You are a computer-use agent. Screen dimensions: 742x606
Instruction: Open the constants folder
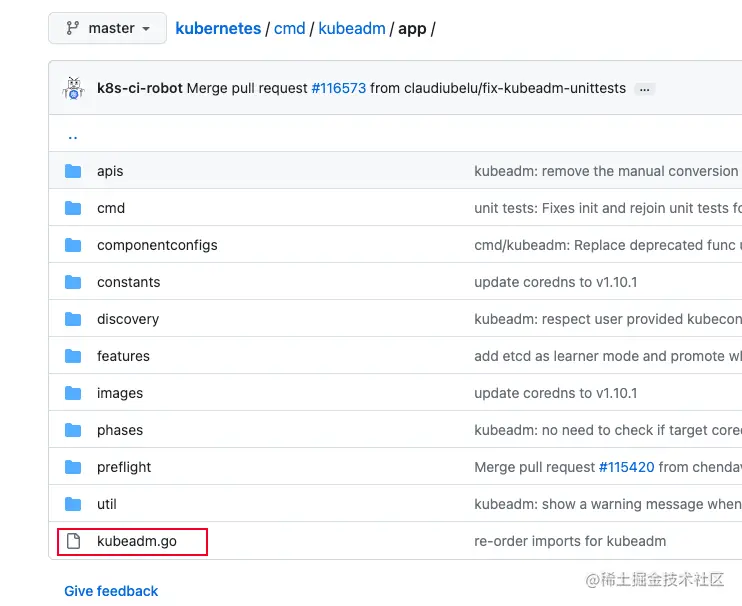128,282
